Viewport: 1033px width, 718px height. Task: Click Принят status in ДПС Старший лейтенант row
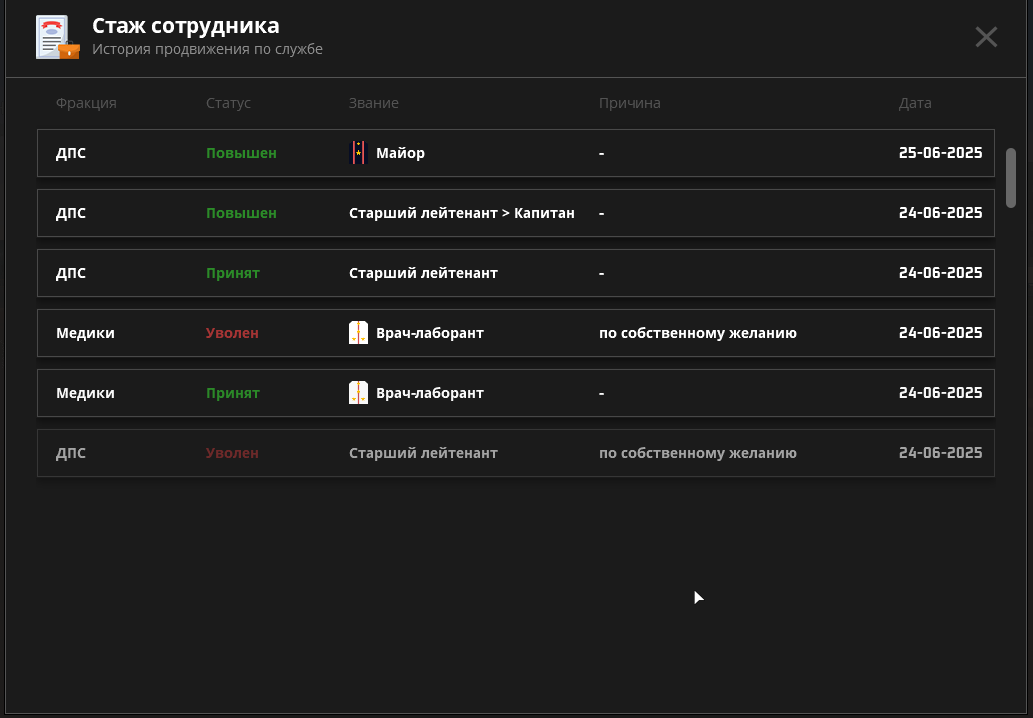click(233, 273)
